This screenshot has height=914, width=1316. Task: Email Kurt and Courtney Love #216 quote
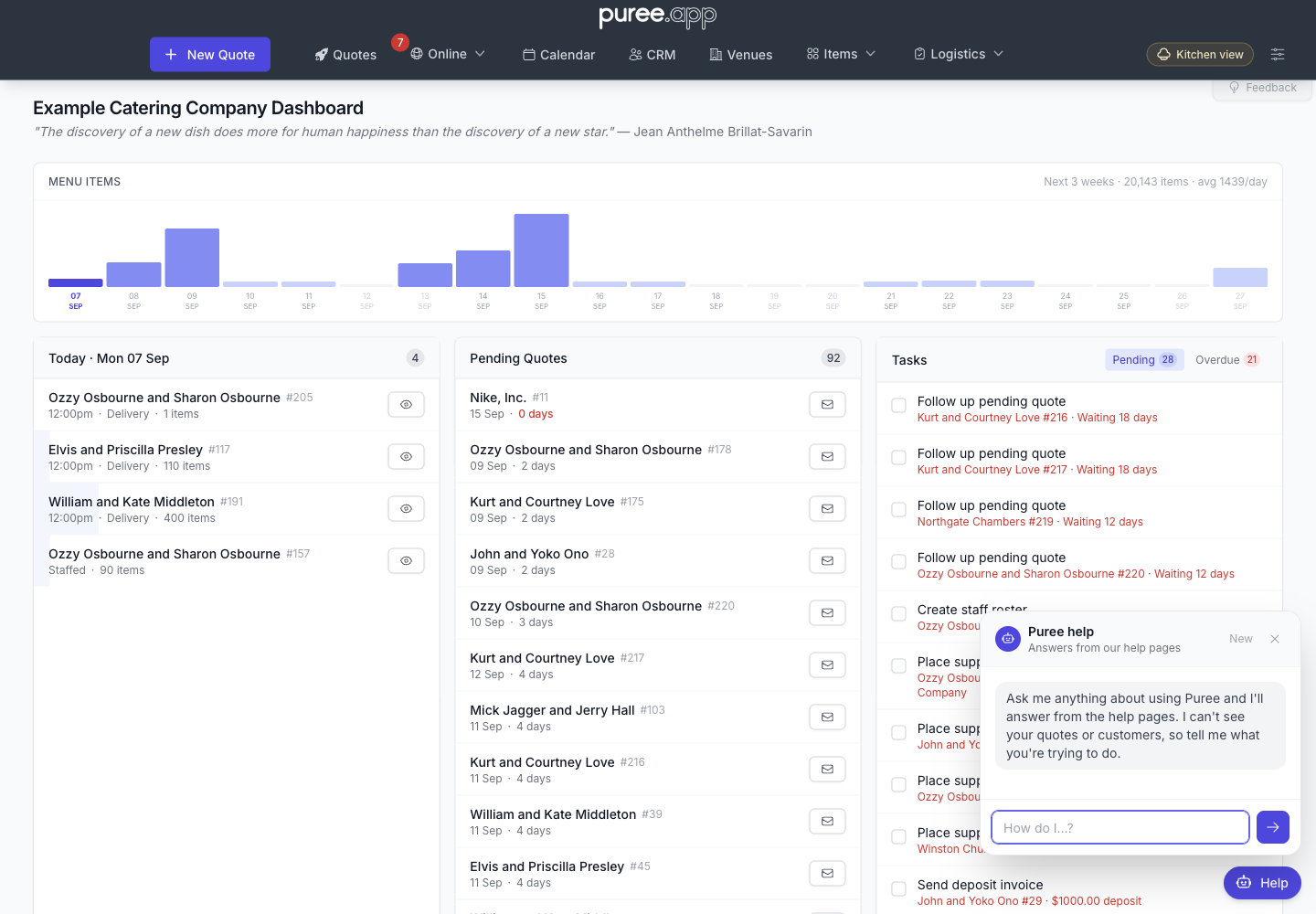[x=827, y=769]
